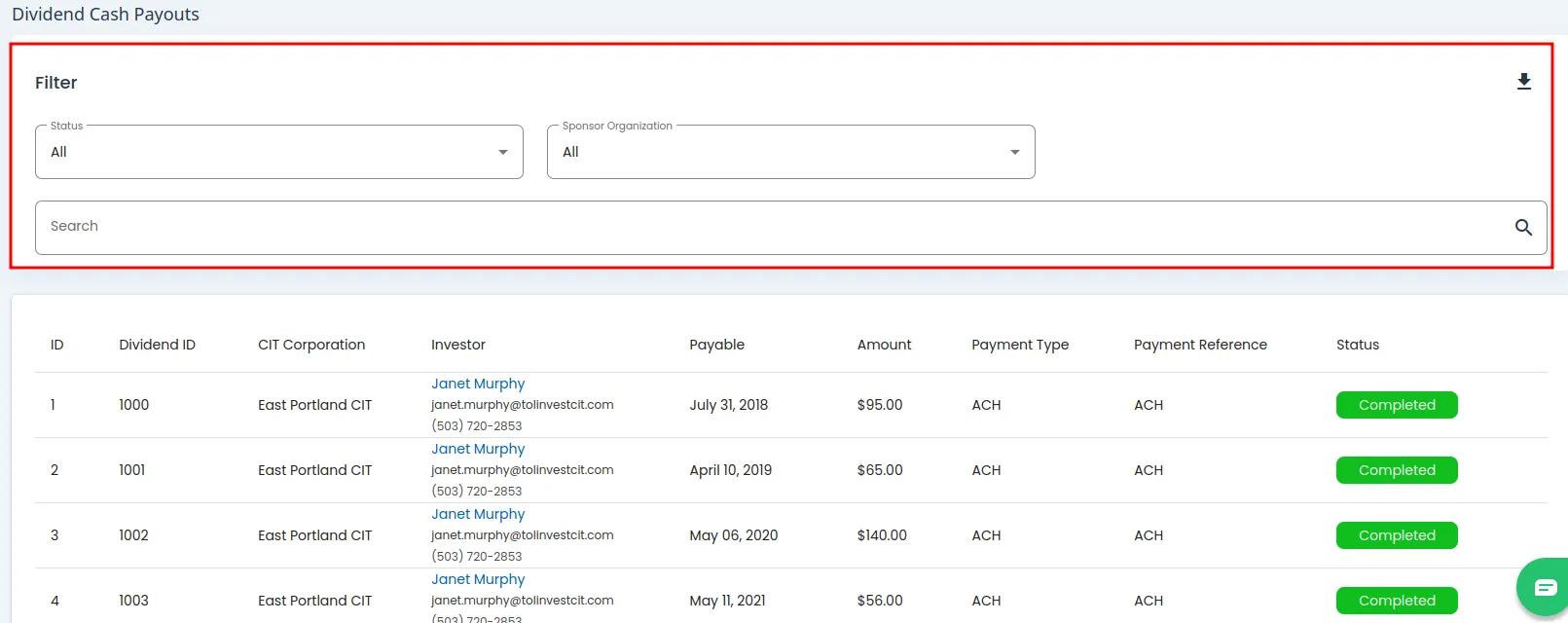
Task: Sort by the Amount column header
Action: 884,345
